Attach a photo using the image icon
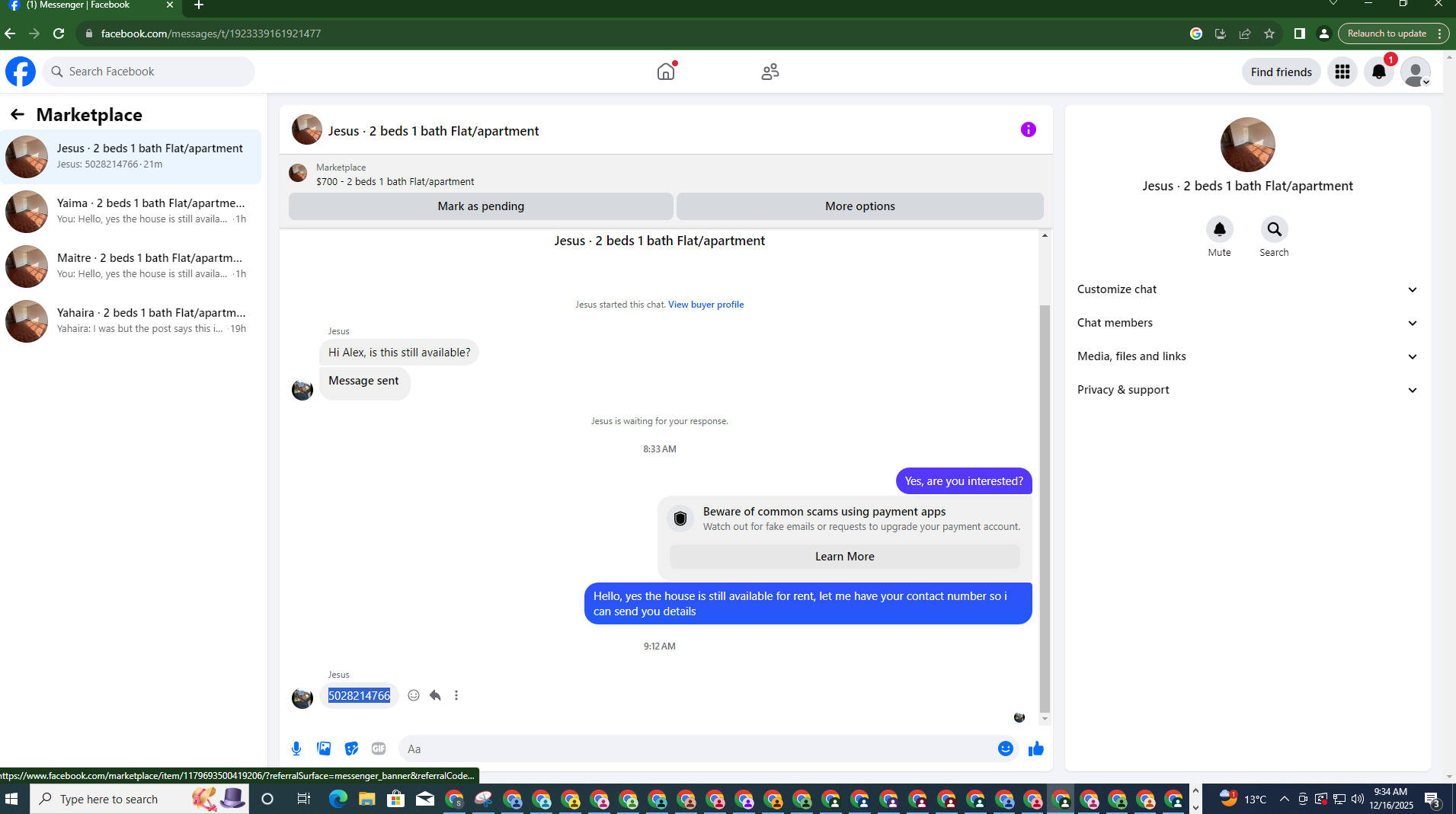This screenshot has height=814, width=1456. (324, 749)
